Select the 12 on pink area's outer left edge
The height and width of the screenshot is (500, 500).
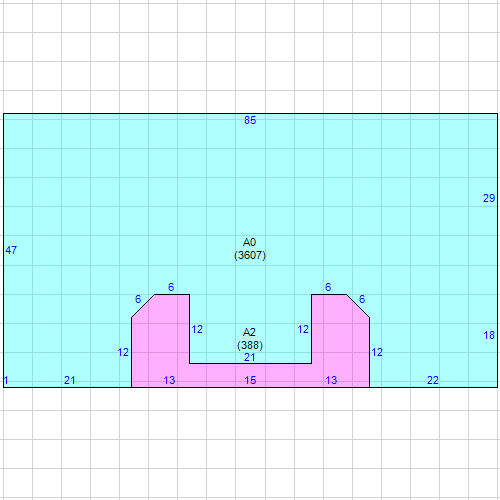click(123, 352)
